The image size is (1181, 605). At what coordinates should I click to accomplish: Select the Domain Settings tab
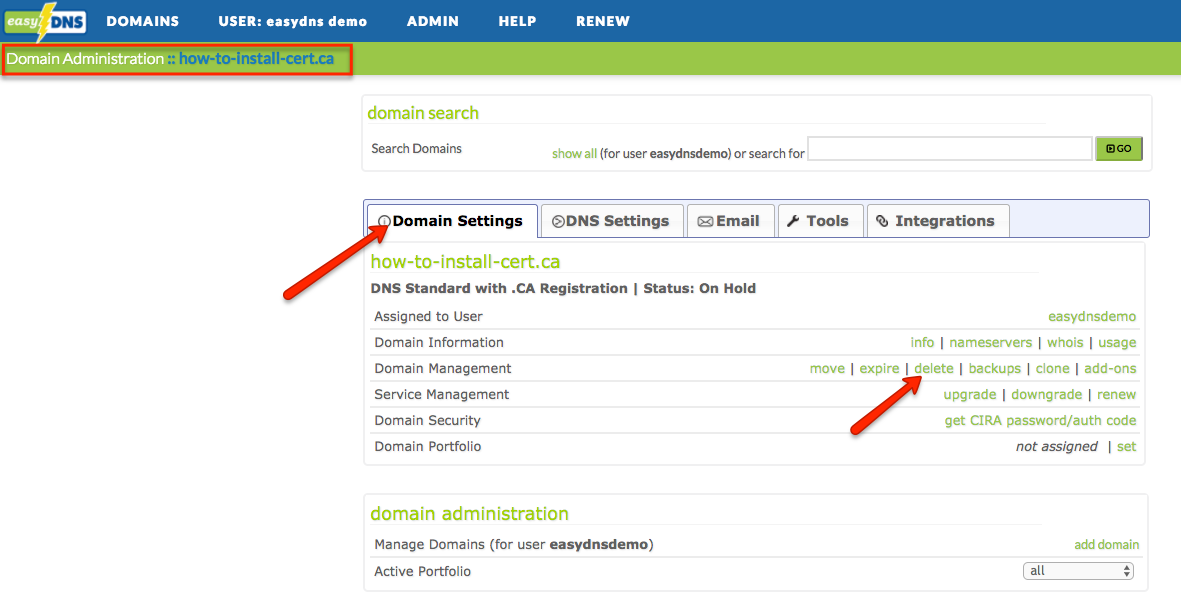452,222
